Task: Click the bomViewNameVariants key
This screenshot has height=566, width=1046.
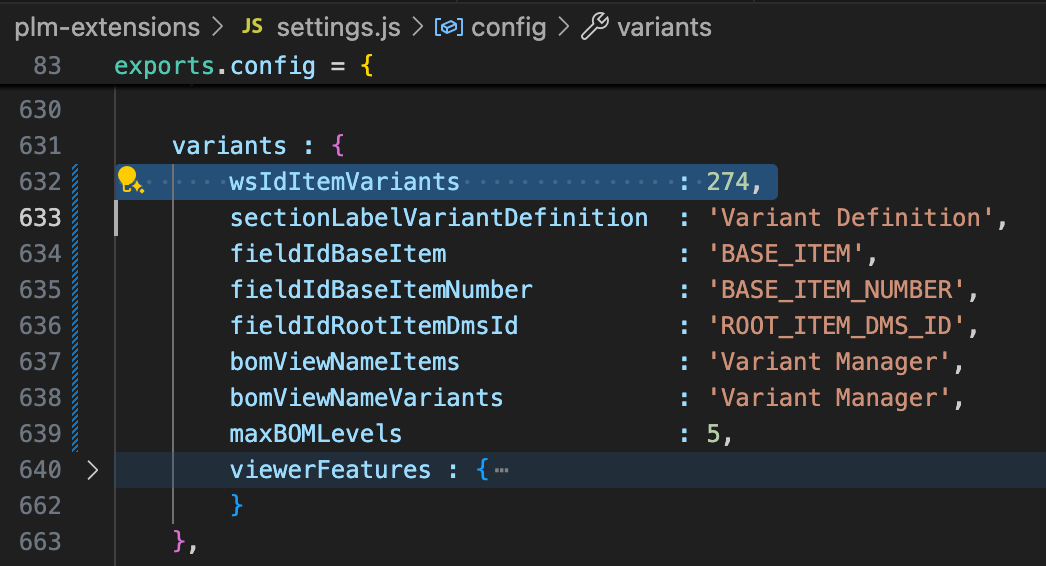Action: (366, 398)
